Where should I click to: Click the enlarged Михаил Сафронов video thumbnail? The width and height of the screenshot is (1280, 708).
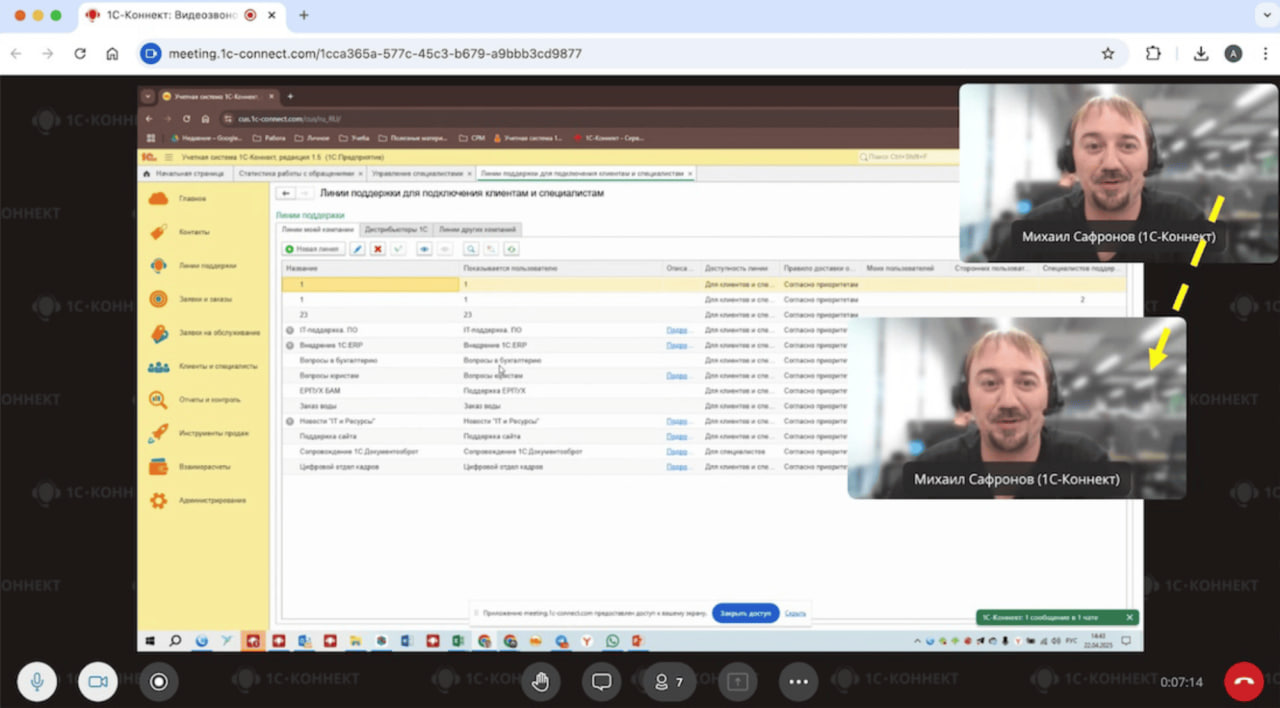[x=1017, y=407]
